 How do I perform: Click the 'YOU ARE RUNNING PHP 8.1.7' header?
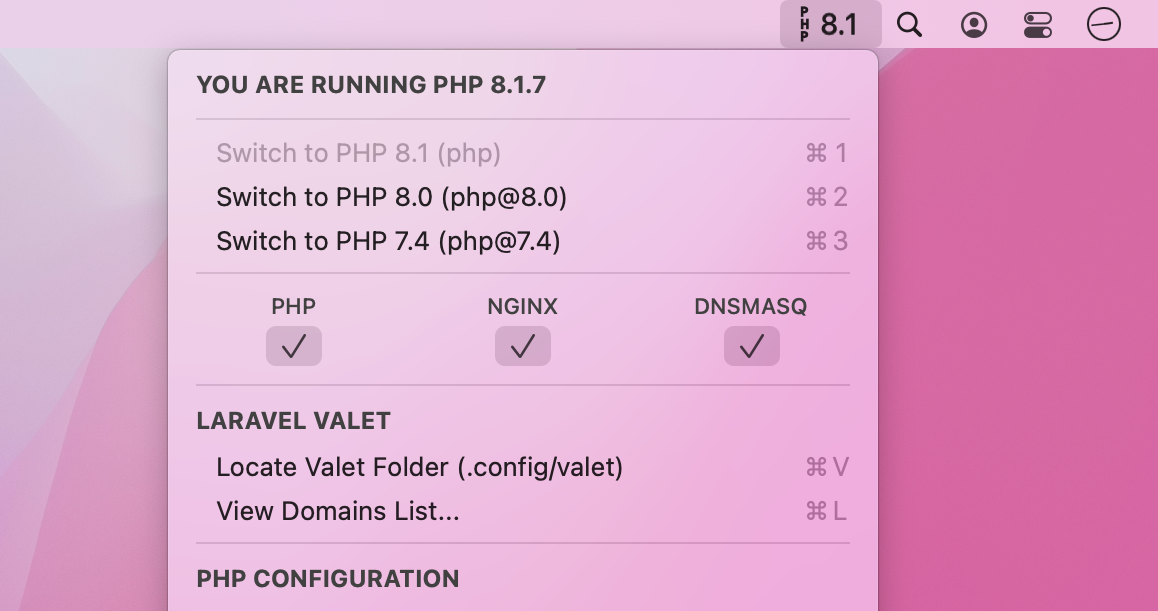pyautogui.click(x=371, y=85)
